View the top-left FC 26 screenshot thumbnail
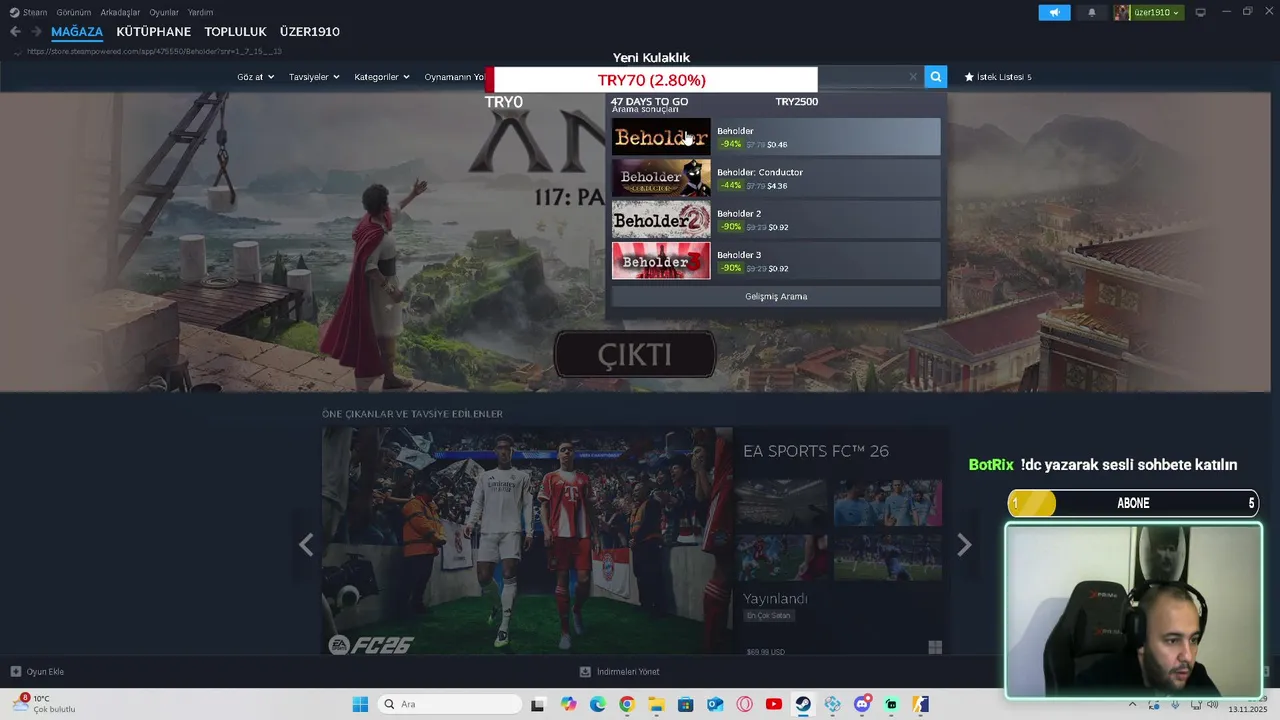 (781, 503)
